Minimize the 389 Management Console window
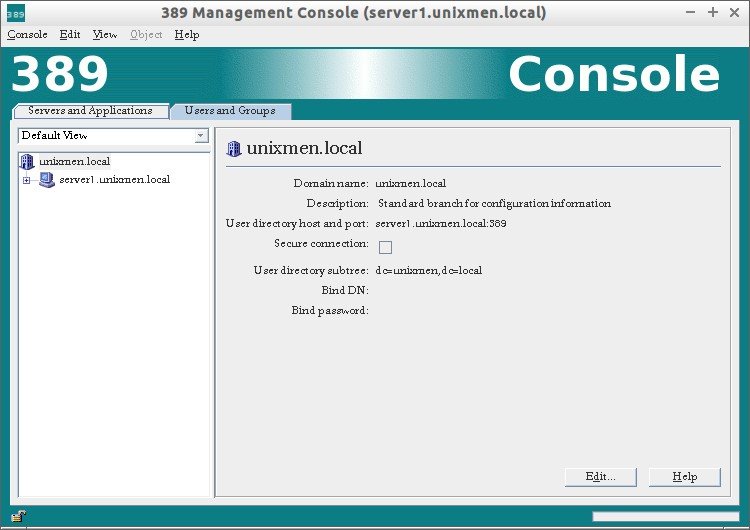This screenshot has height=530, width=750. (x=690, y=12)
